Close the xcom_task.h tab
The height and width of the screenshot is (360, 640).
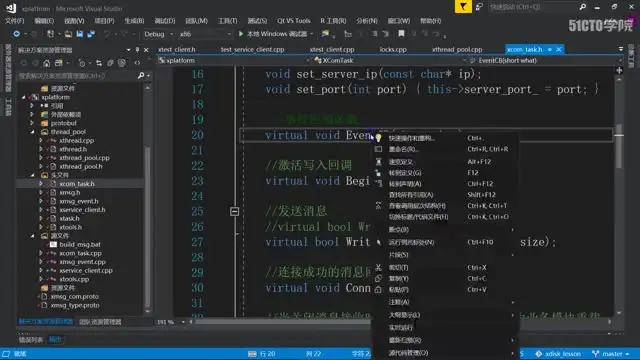point(559,49)
